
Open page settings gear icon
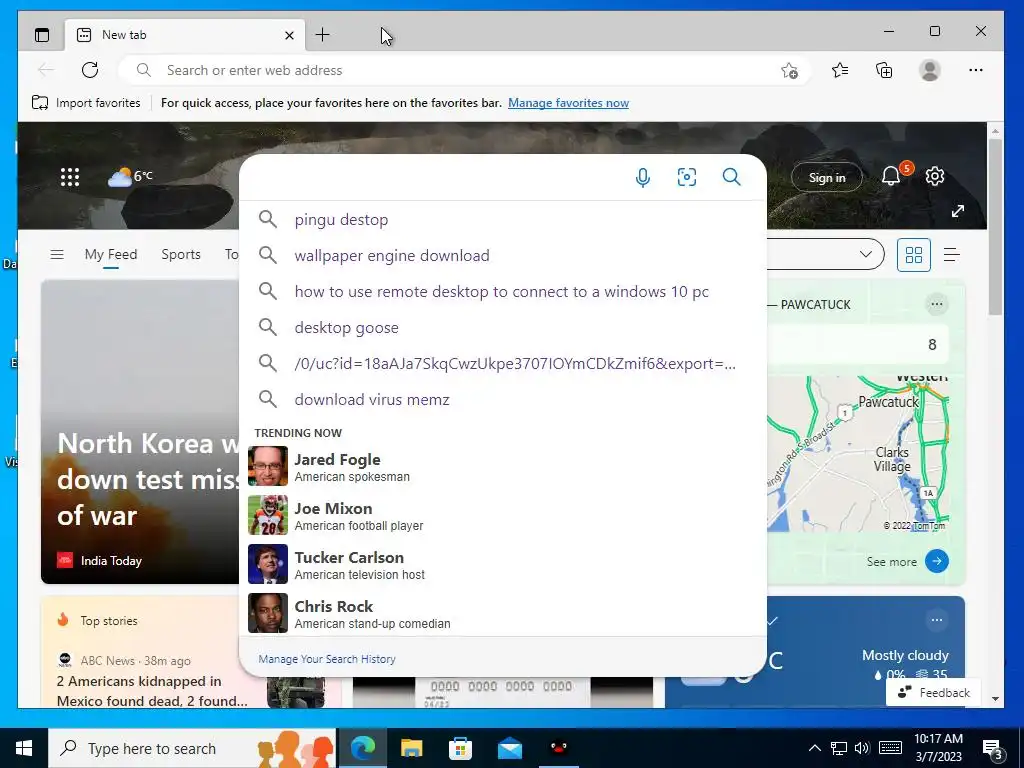[x=935, y=176]
